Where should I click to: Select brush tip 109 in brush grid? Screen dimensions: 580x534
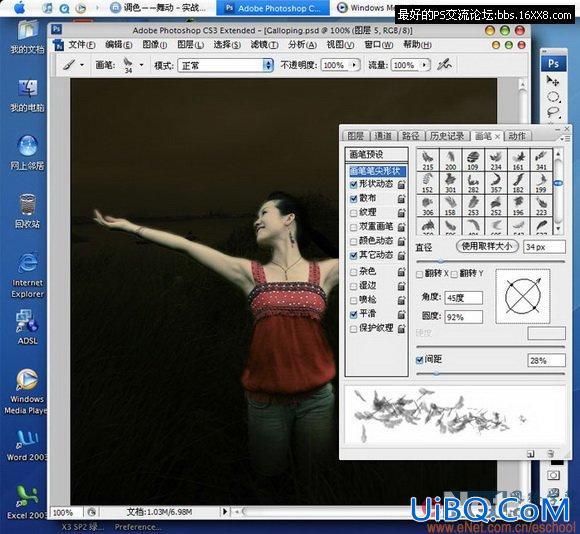pyautogui.click(x=473, y=160)
